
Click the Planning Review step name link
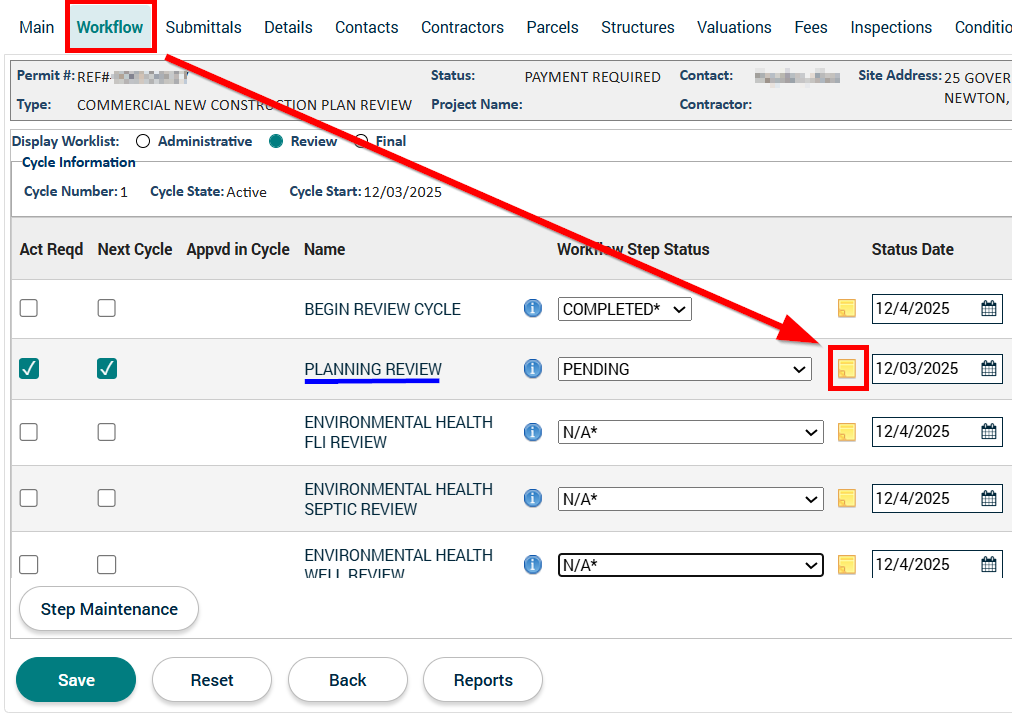pos(372,369)
